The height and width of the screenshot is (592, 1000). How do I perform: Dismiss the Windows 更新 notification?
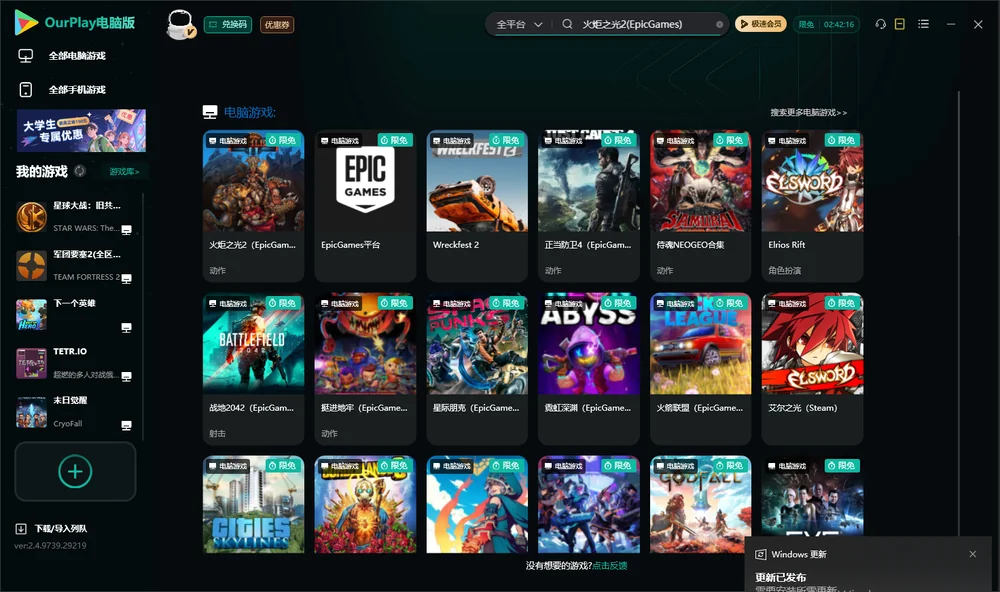click(973, 554)
